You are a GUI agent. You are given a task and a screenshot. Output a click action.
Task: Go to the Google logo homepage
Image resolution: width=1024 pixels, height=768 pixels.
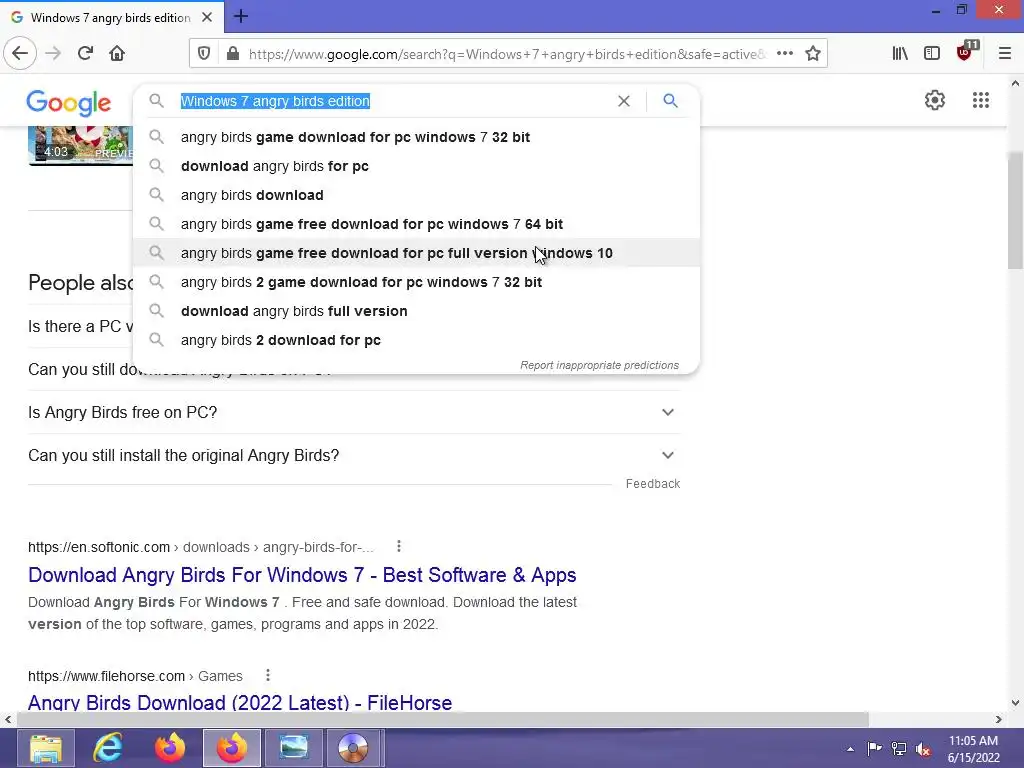click(x=69, y=103)
